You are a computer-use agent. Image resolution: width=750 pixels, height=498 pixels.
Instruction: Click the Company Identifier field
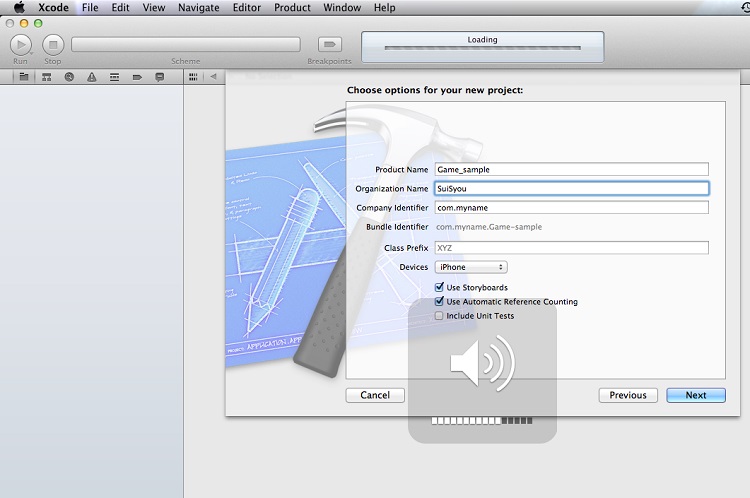[x=572, y=208]
